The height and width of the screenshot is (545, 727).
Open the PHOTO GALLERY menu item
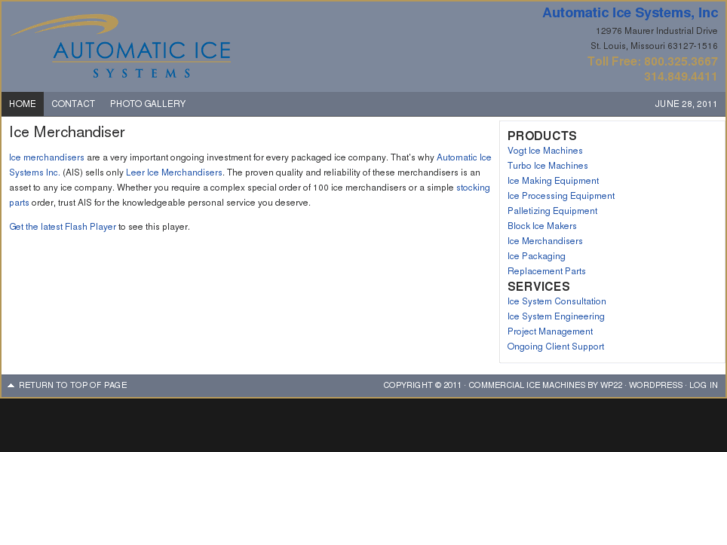[x=148, y=104]
